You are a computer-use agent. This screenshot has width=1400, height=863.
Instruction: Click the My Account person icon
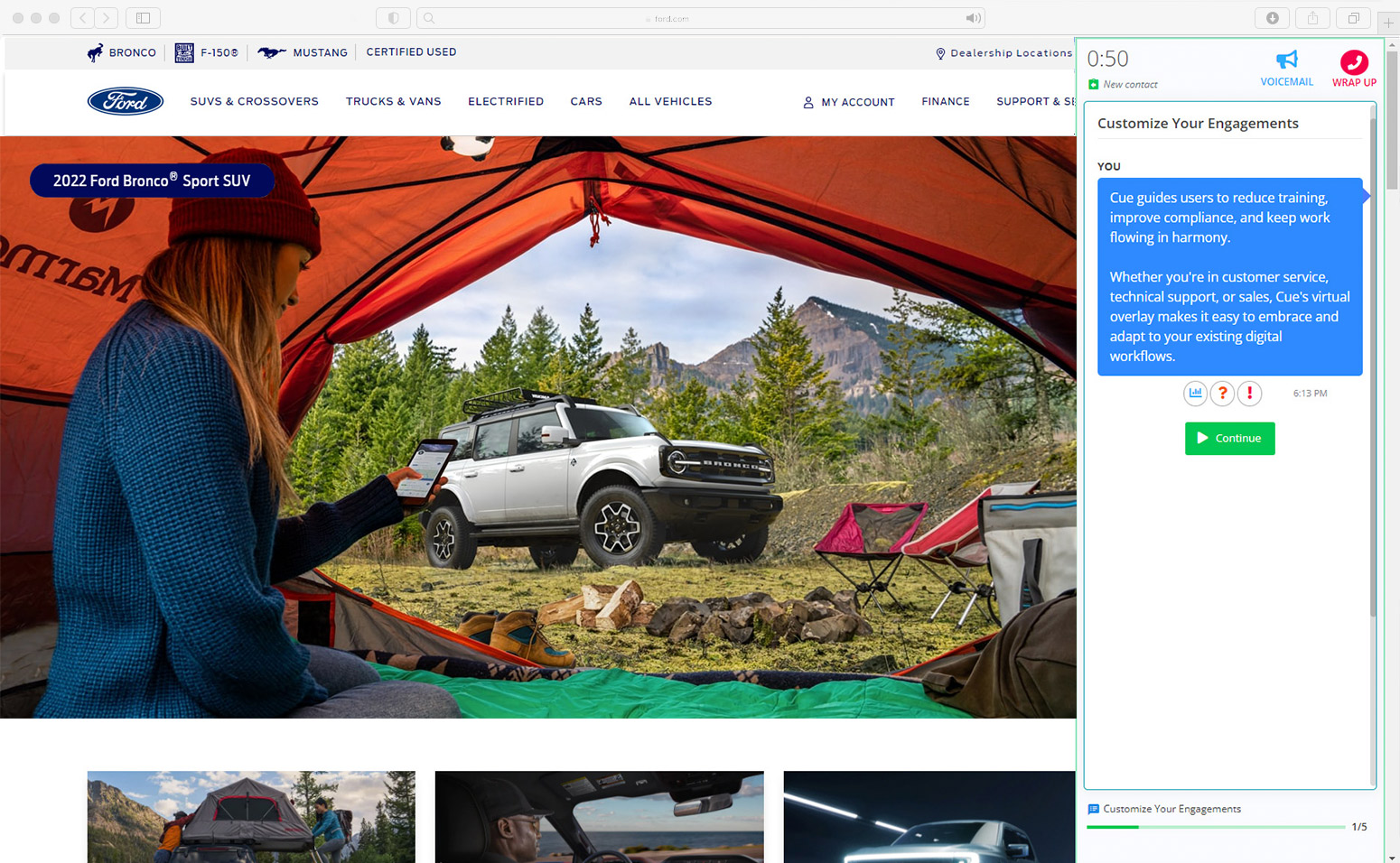pos(808,102)
